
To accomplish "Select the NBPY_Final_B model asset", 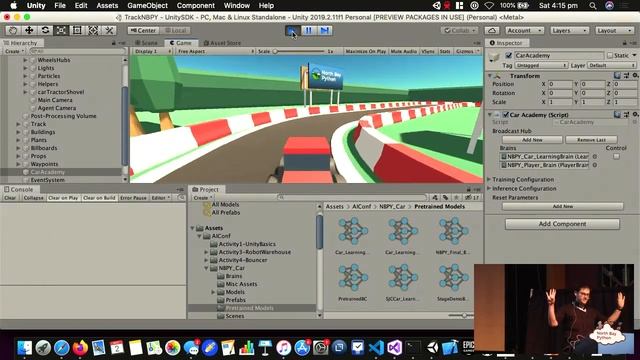I will click(x=453, y=236).
